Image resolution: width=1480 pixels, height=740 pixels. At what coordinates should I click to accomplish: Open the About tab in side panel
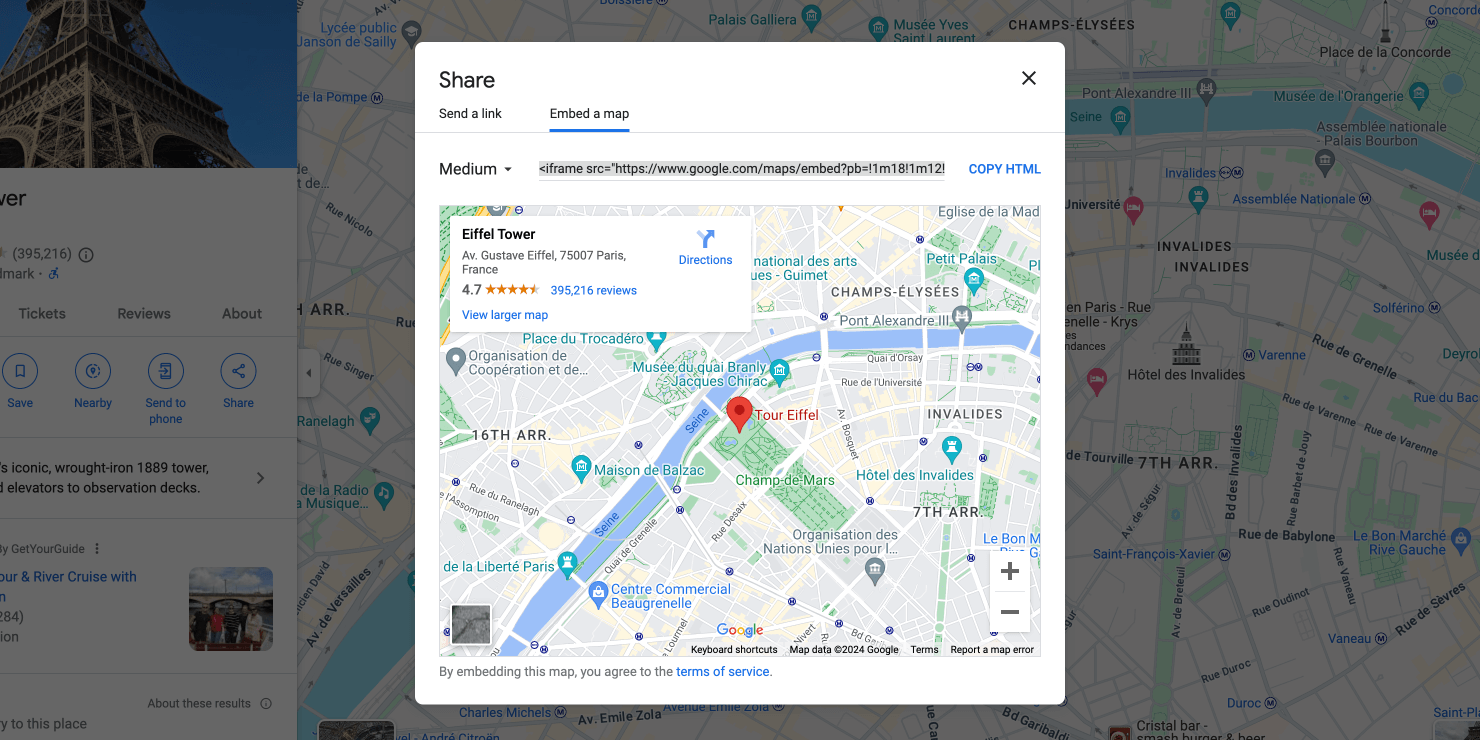pyautogui.click(x=242, y=313)
